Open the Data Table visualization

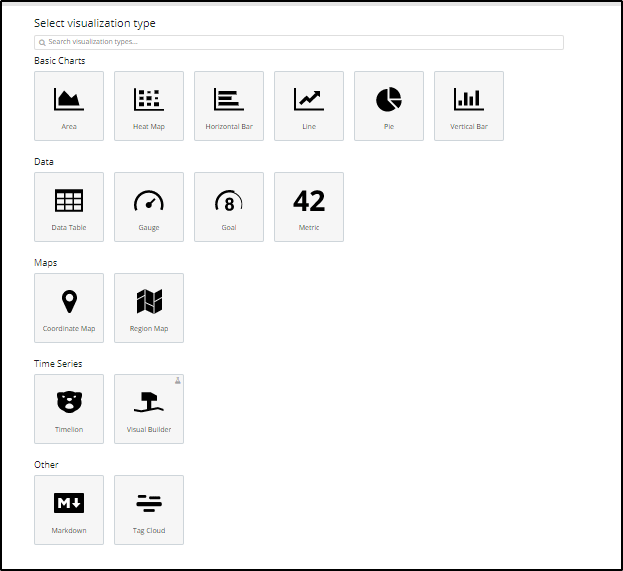tap(69, 207)
